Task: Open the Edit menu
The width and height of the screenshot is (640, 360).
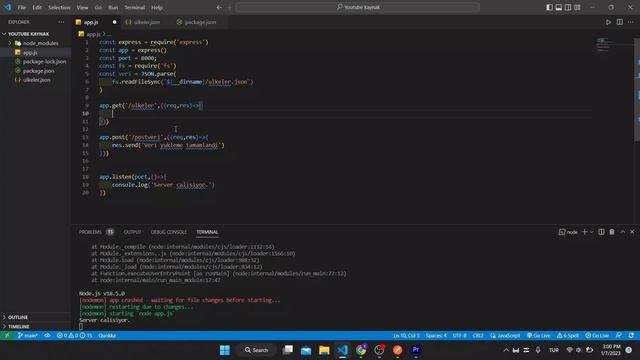Action: point(37,7)
